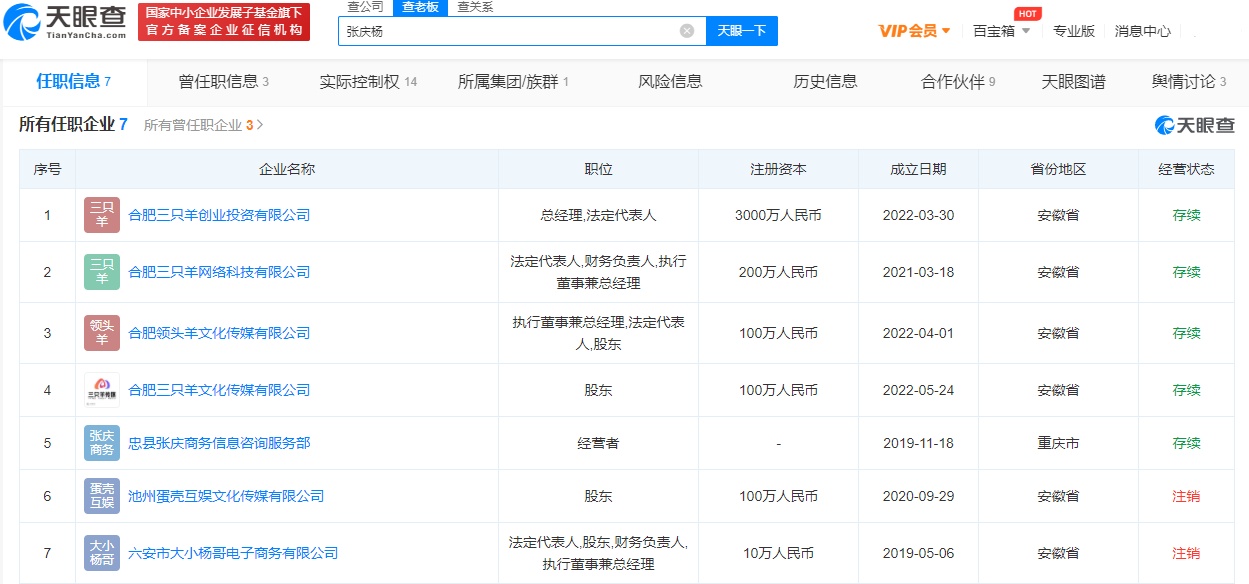Click the 企业名称 column header
Screen dimensions: 1249x584
point(287,169)
